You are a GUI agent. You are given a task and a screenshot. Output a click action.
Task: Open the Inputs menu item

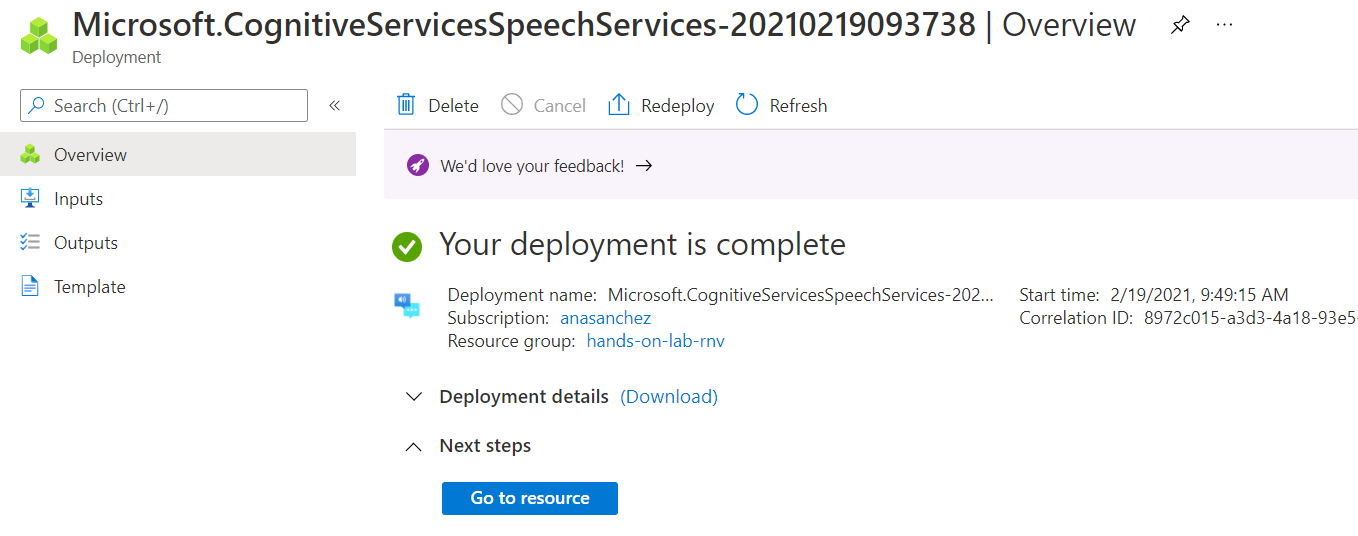coord(178,198)
